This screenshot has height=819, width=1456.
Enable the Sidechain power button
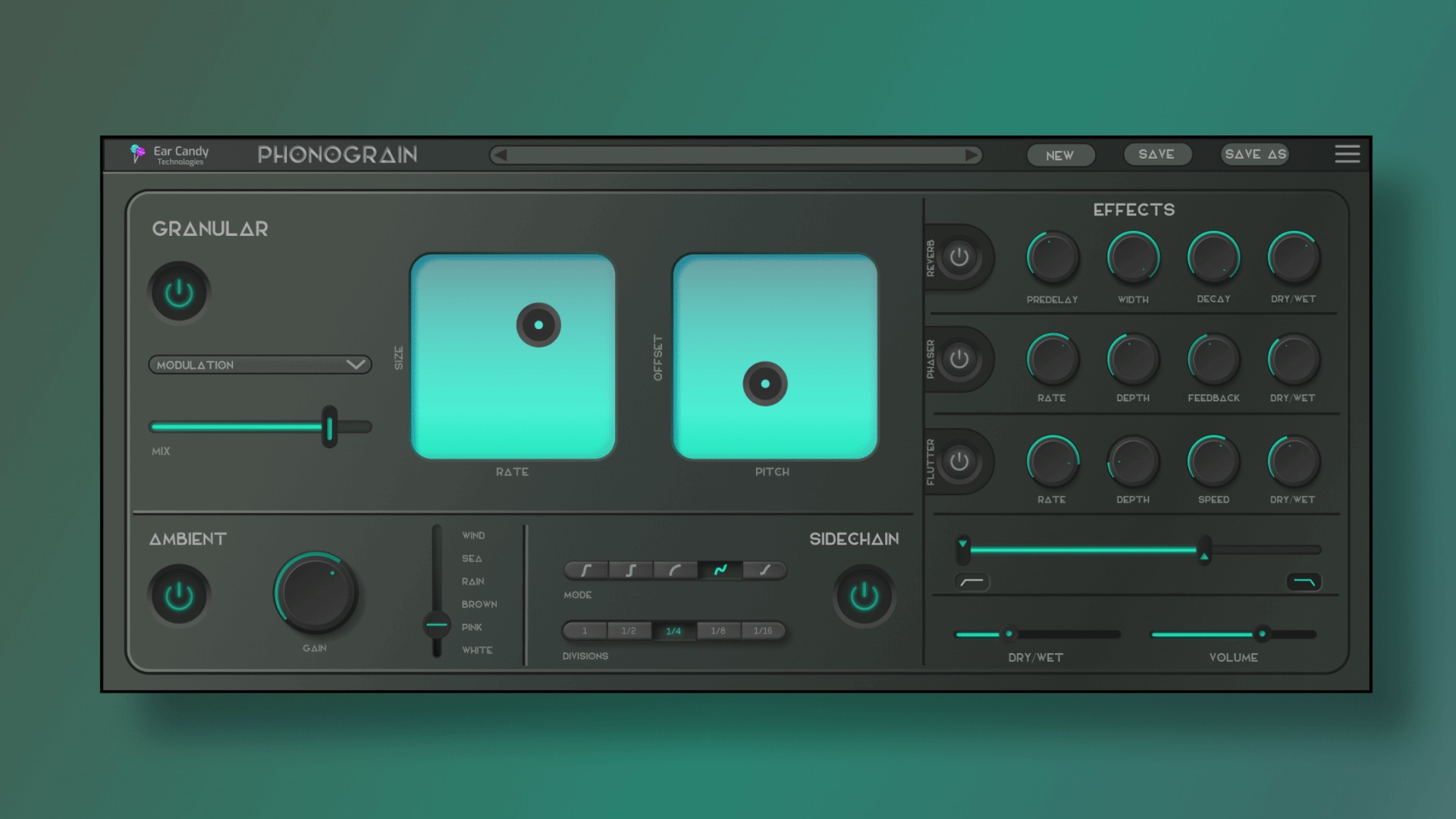pos(864,596)
